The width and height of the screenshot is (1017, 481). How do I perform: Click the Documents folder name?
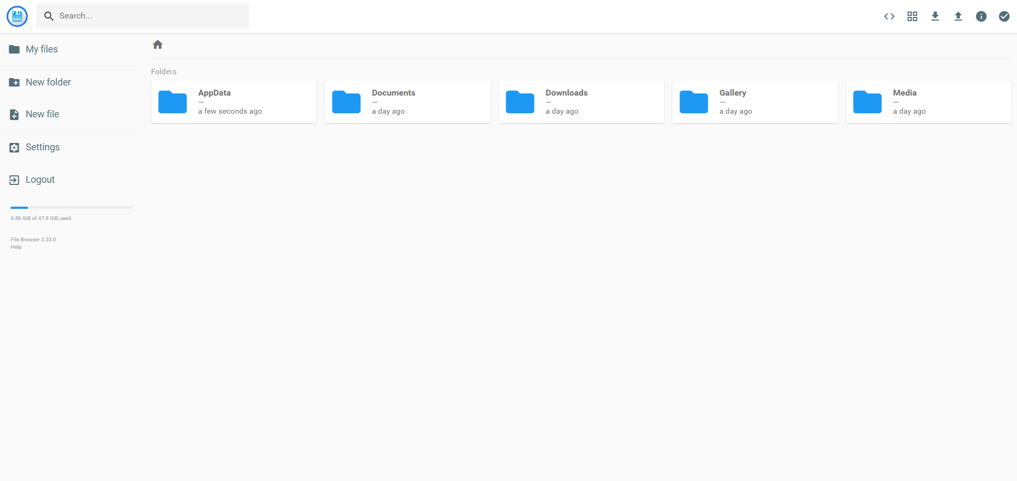[x=394, y=93]
